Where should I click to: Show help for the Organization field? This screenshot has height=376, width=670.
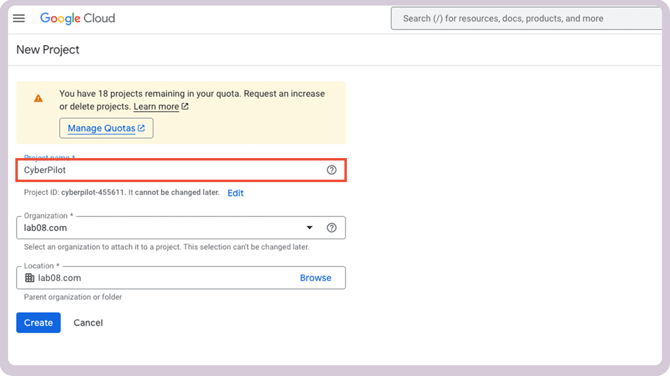[x=332, y=228]
